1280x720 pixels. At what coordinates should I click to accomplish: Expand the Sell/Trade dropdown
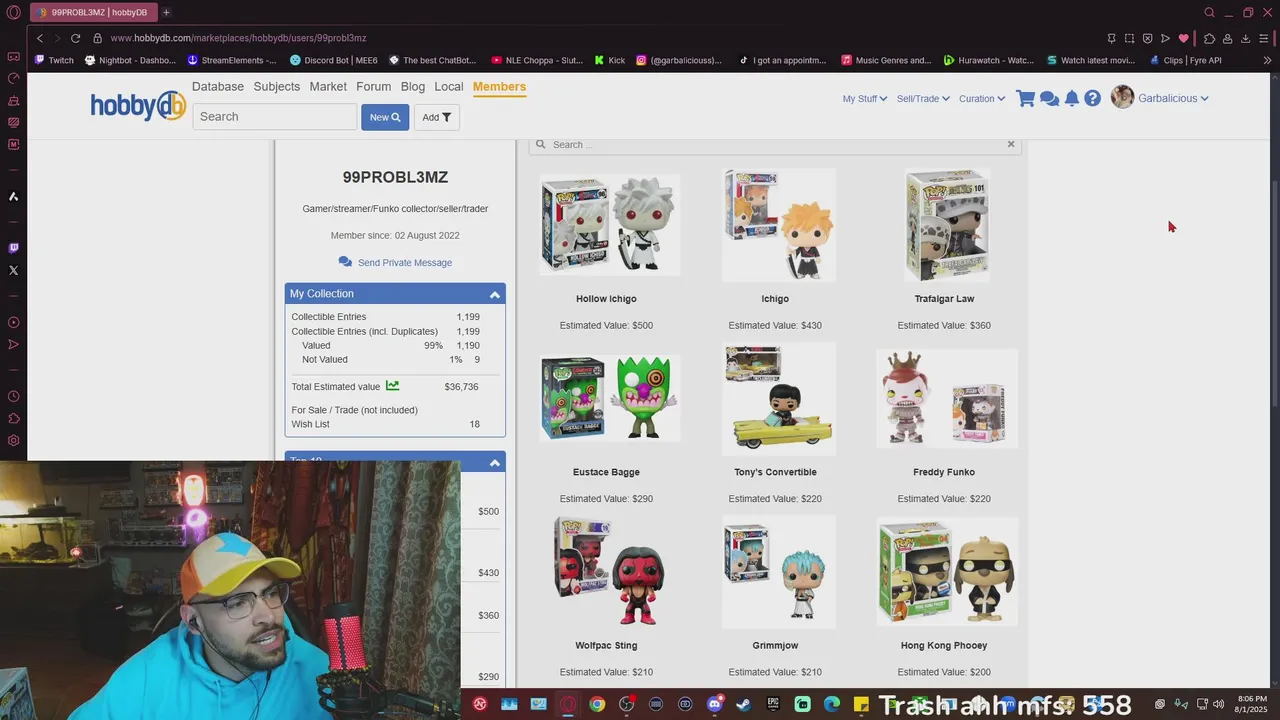[x=923, y=99]
